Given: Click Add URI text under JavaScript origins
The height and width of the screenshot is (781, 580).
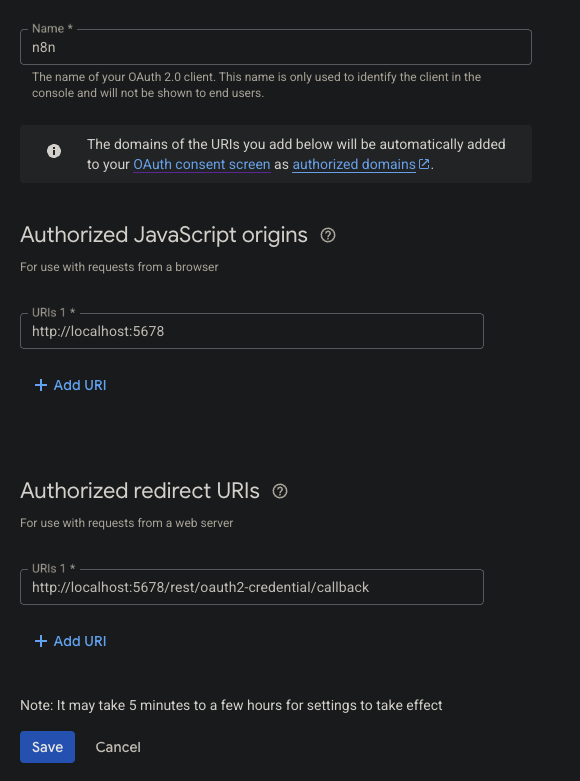Looking at the screenshot, I should point(80,385).
